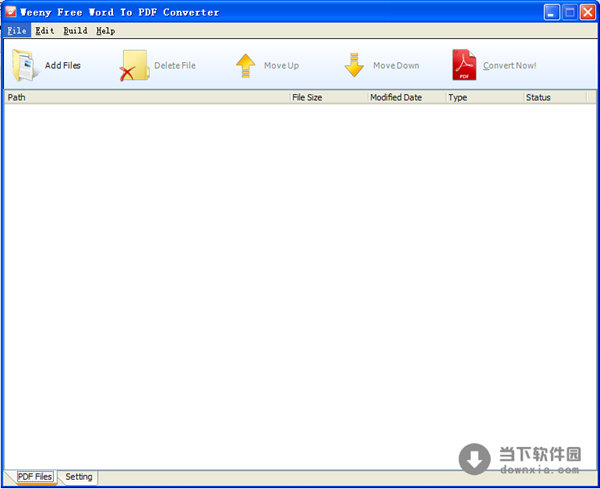The height and width of the screenshot is (489, 600).
Task: Sort list by File Size column
Action: pyautogui.click(x=326, y=97)
